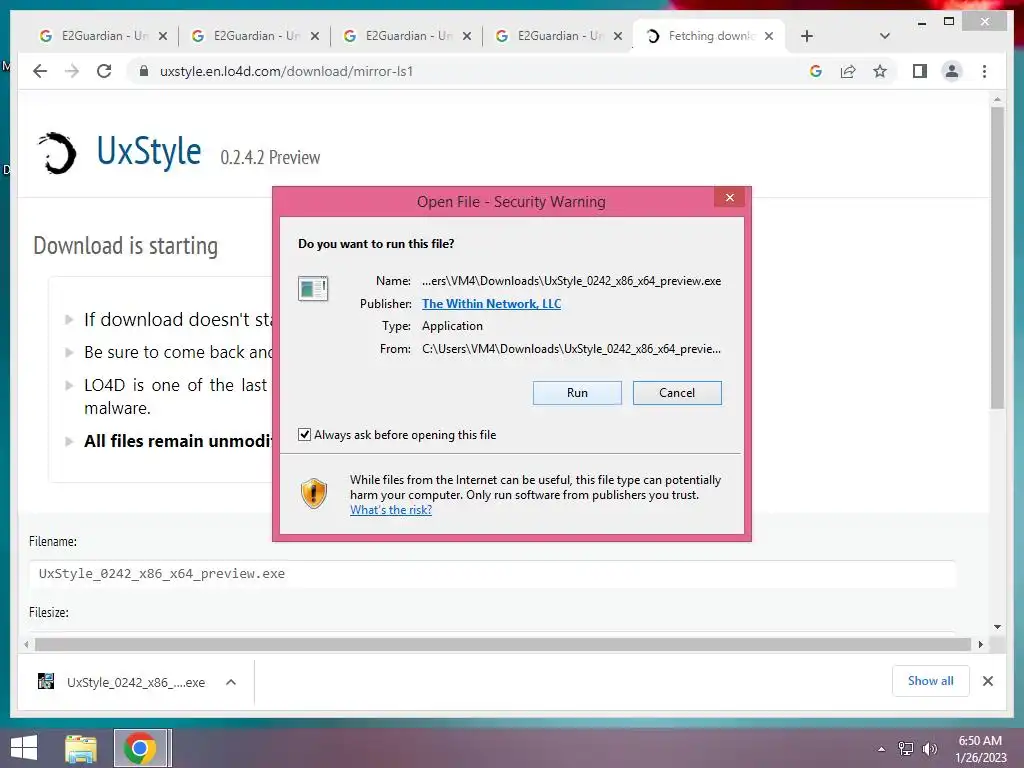Viewport: 1024px width, 768px height.
Task: Open File Explorer from taskbar
Action: pos(81,748)
